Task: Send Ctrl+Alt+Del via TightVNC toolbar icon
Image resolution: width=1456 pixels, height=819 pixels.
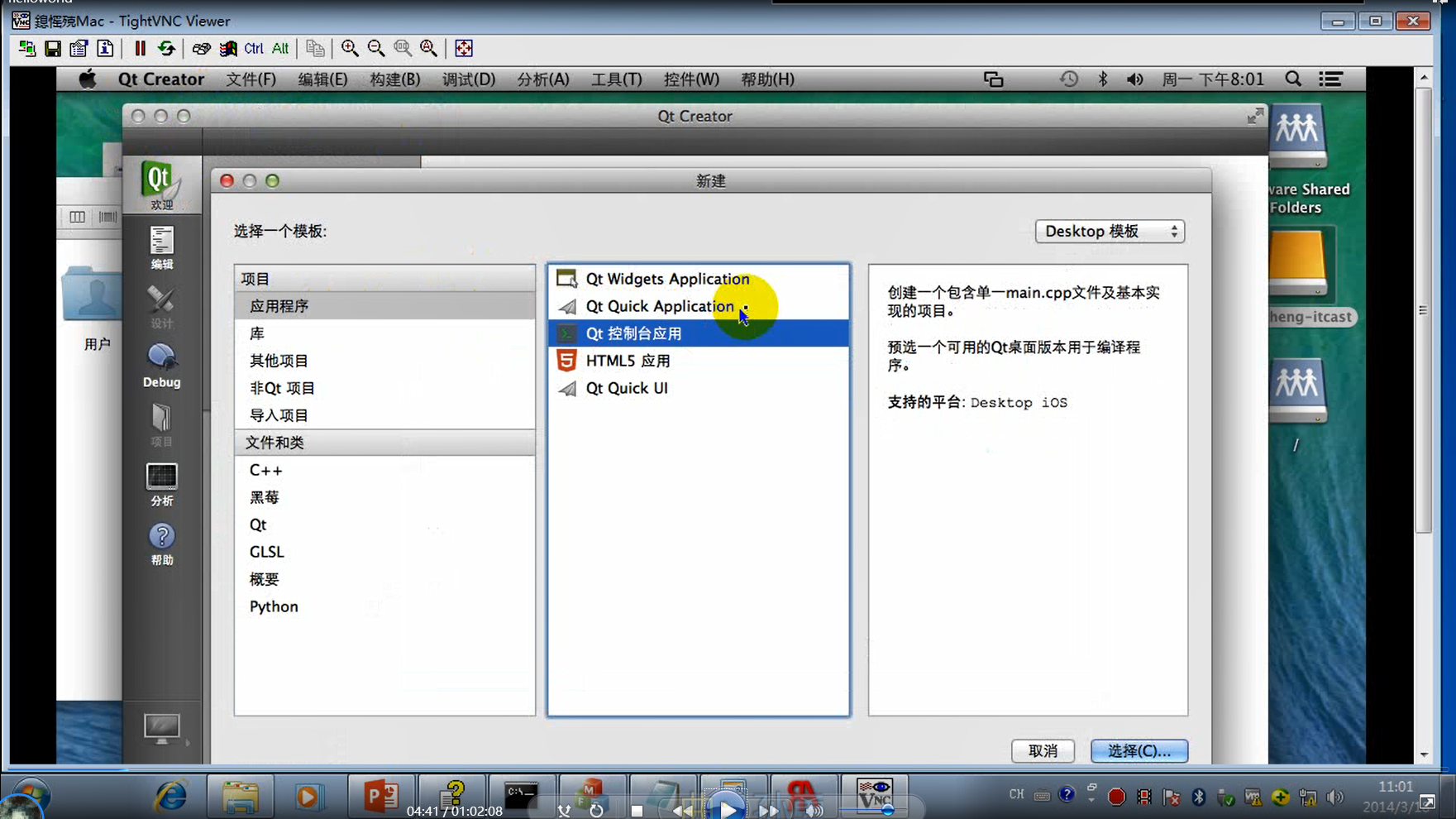Action: (201, 49)
